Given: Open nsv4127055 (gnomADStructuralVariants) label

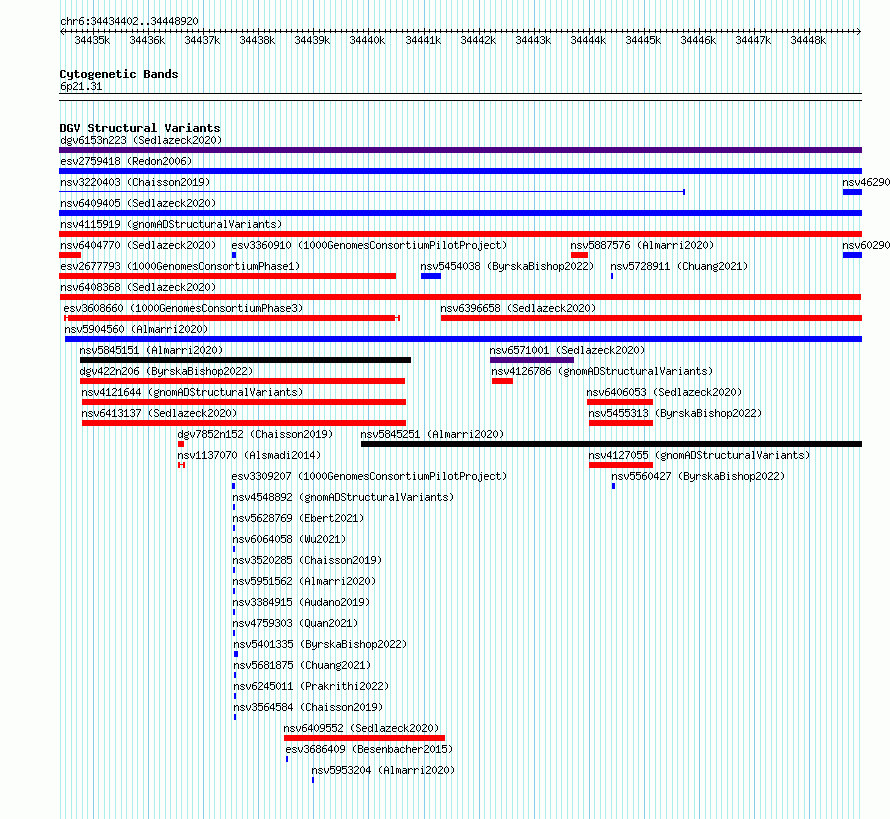Looking at the screenshot, I should coord(699,455).
